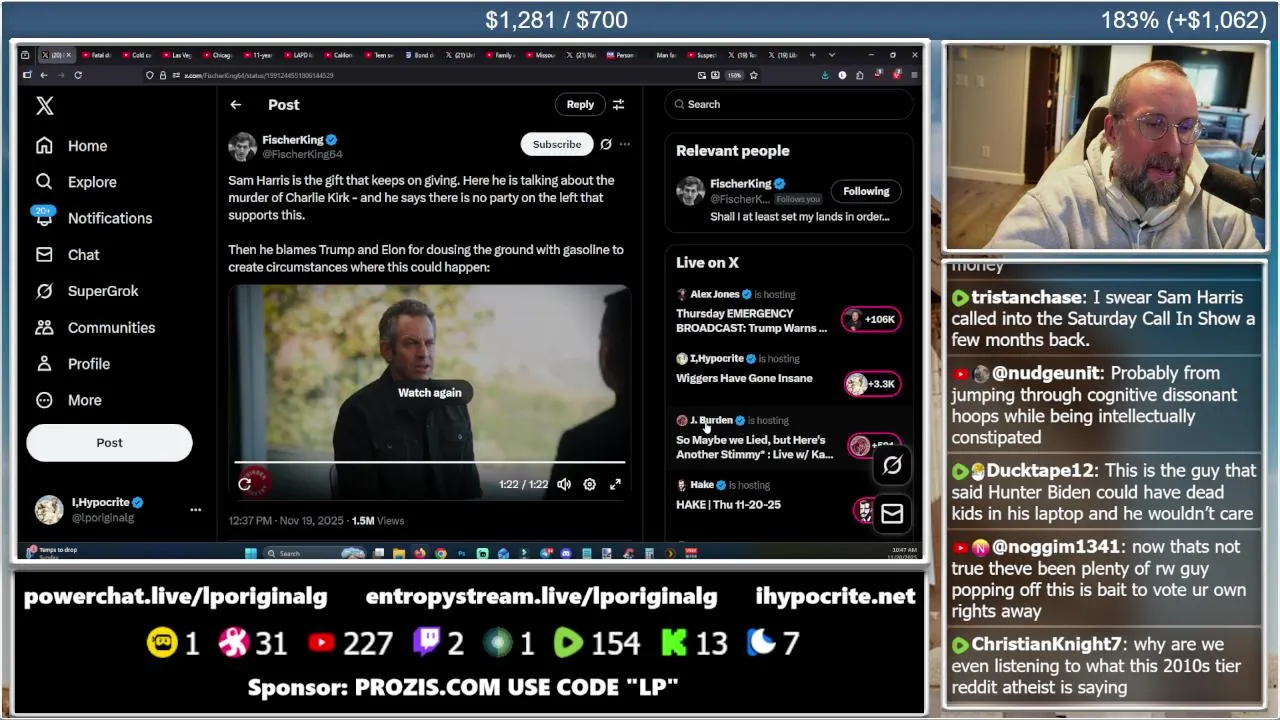Click the browser back arrow

click(x=43, y=75)
